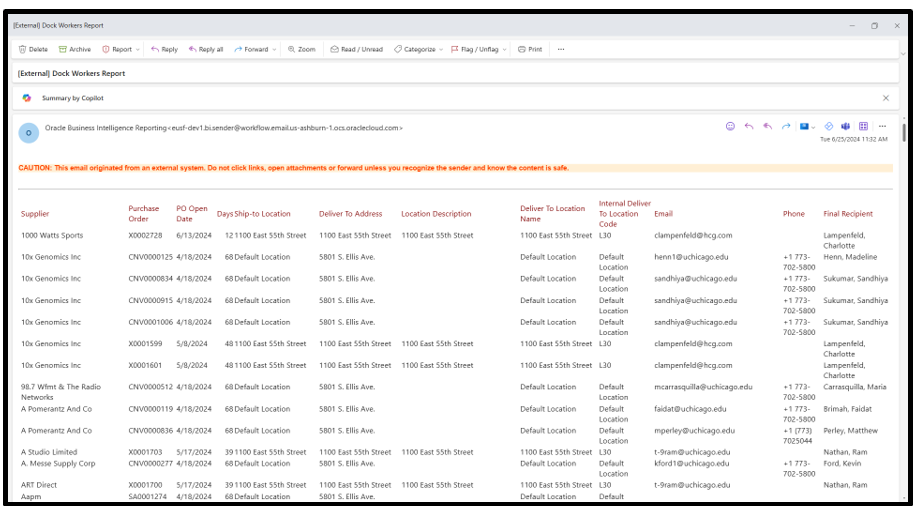Click the faidat@uchicago.edu email cell

690,409
